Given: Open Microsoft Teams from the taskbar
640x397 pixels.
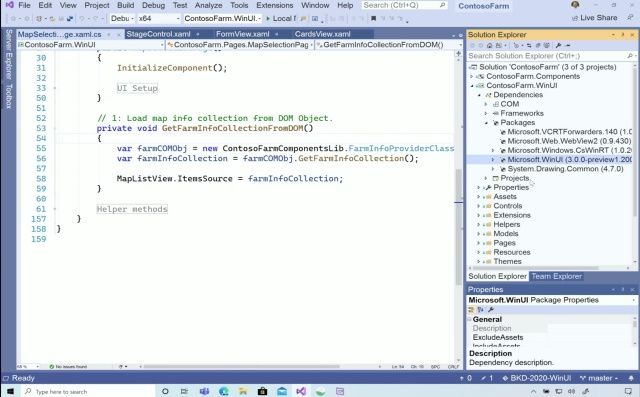Looking at the screenshot, I should 204,391.
